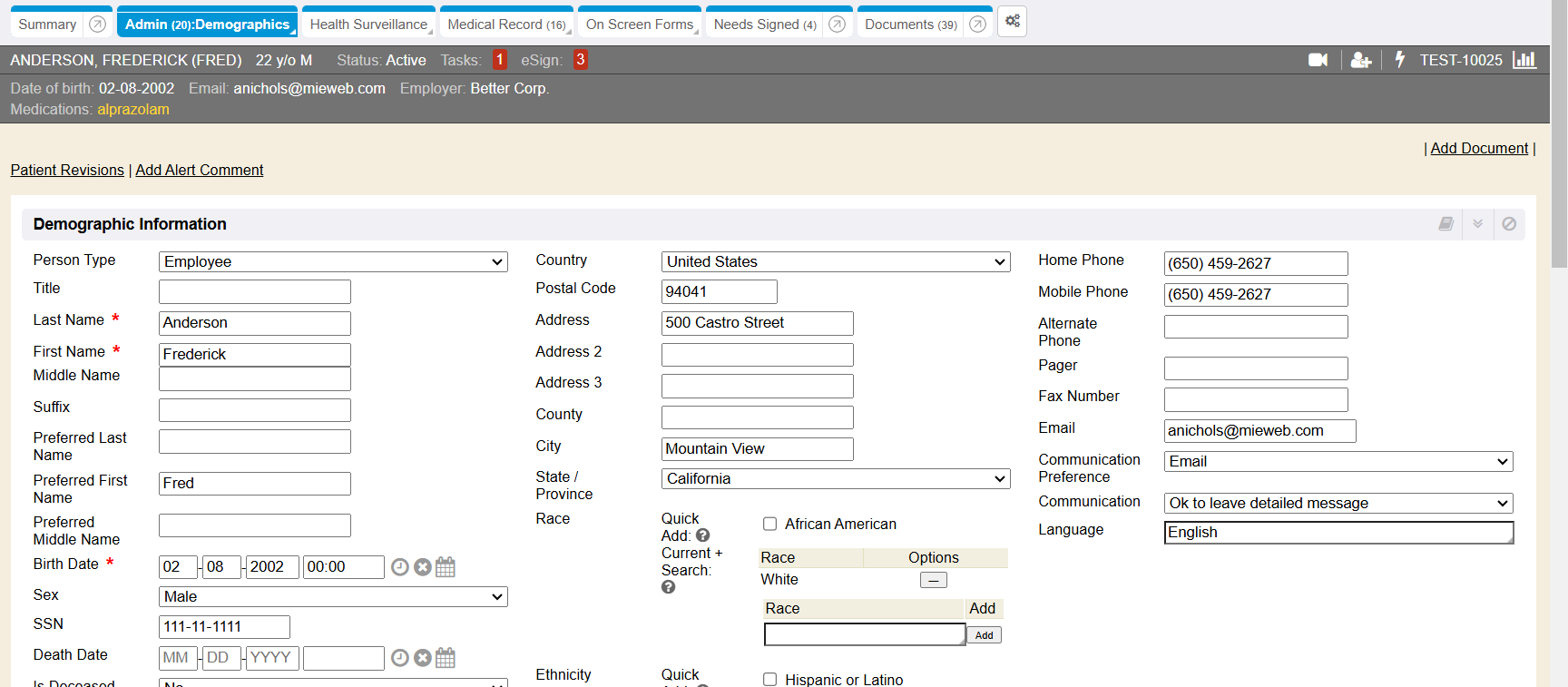Click the clock icon next to Birth Date

tap(400, 567)
